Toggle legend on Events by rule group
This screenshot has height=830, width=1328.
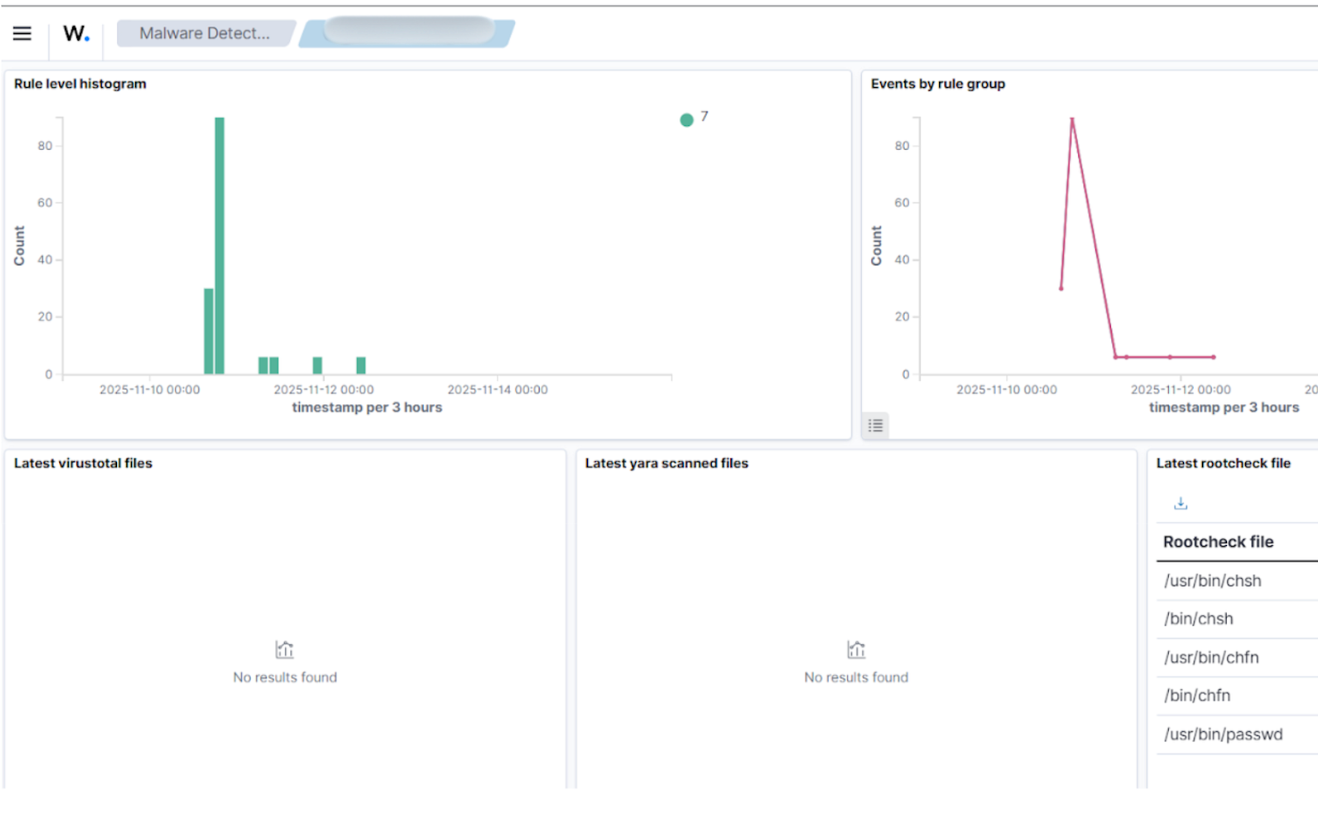876,426
